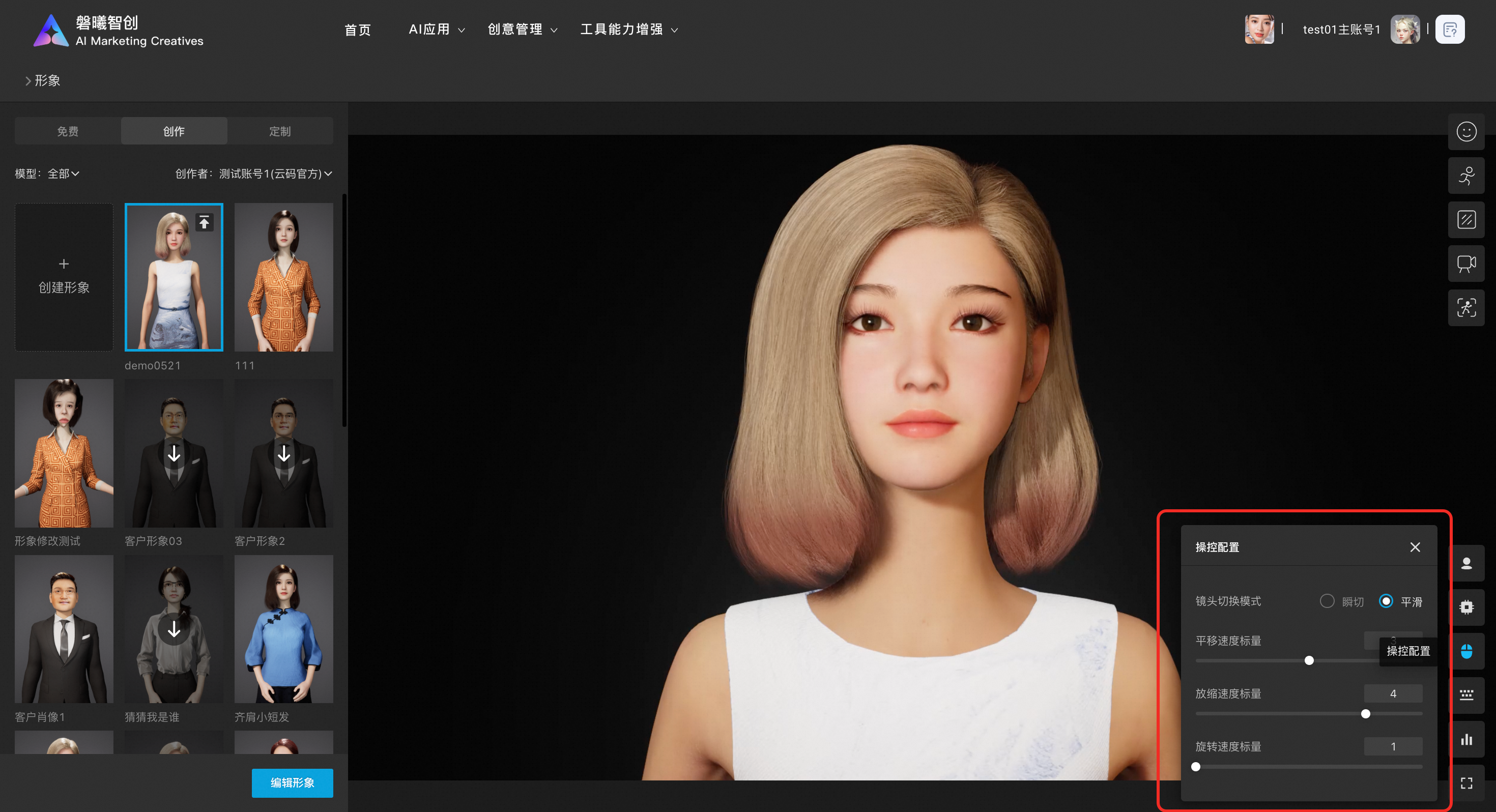
Task: Select the 齐肩小短发 avatar thumbnail
Action: click(x=284, y=629)
